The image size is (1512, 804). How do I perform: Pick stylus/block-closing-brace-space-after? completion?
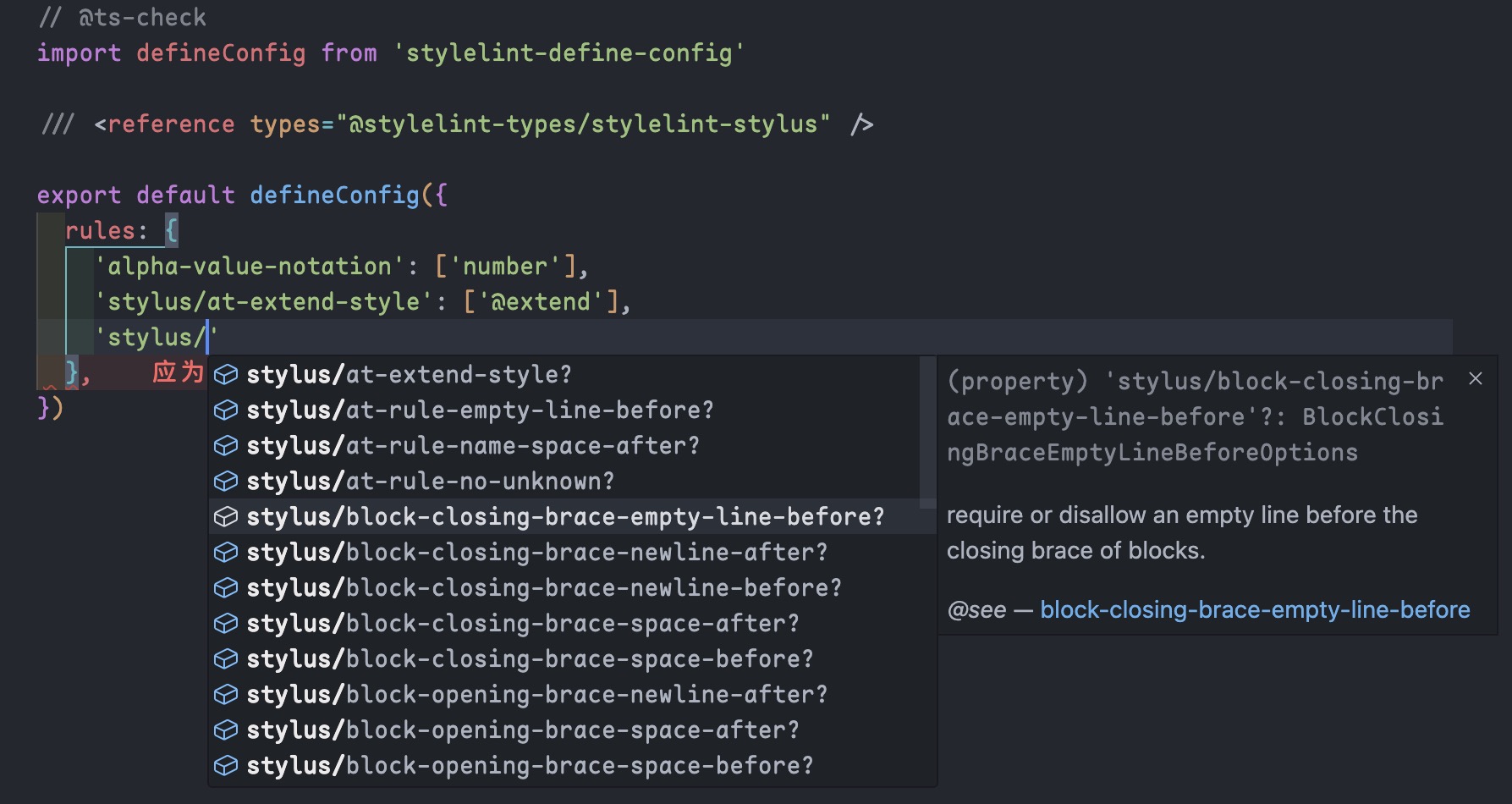tap(572, 623)
